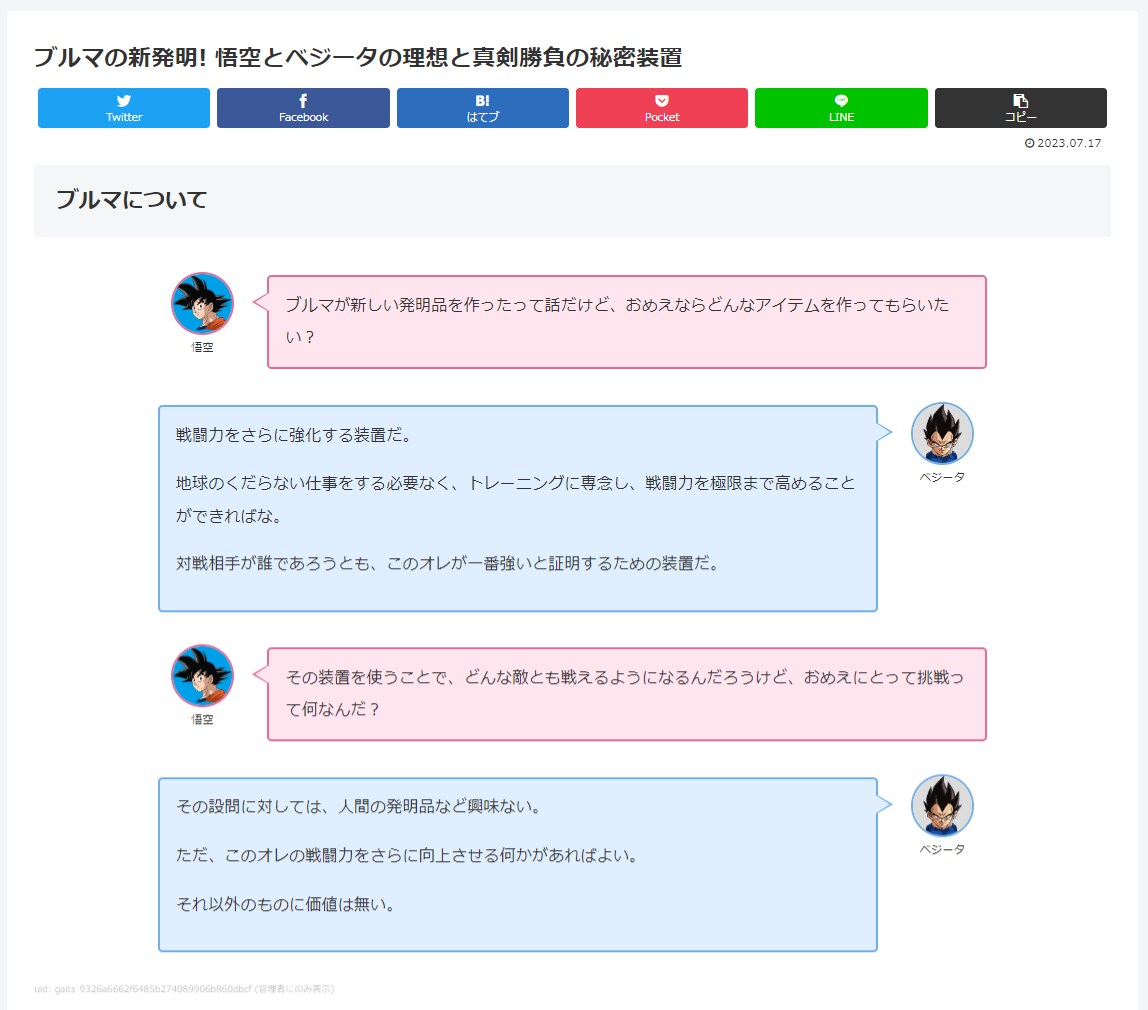Share the article on LINE
This screenshot has width=1148, height=1010.
tap(841, 108)
